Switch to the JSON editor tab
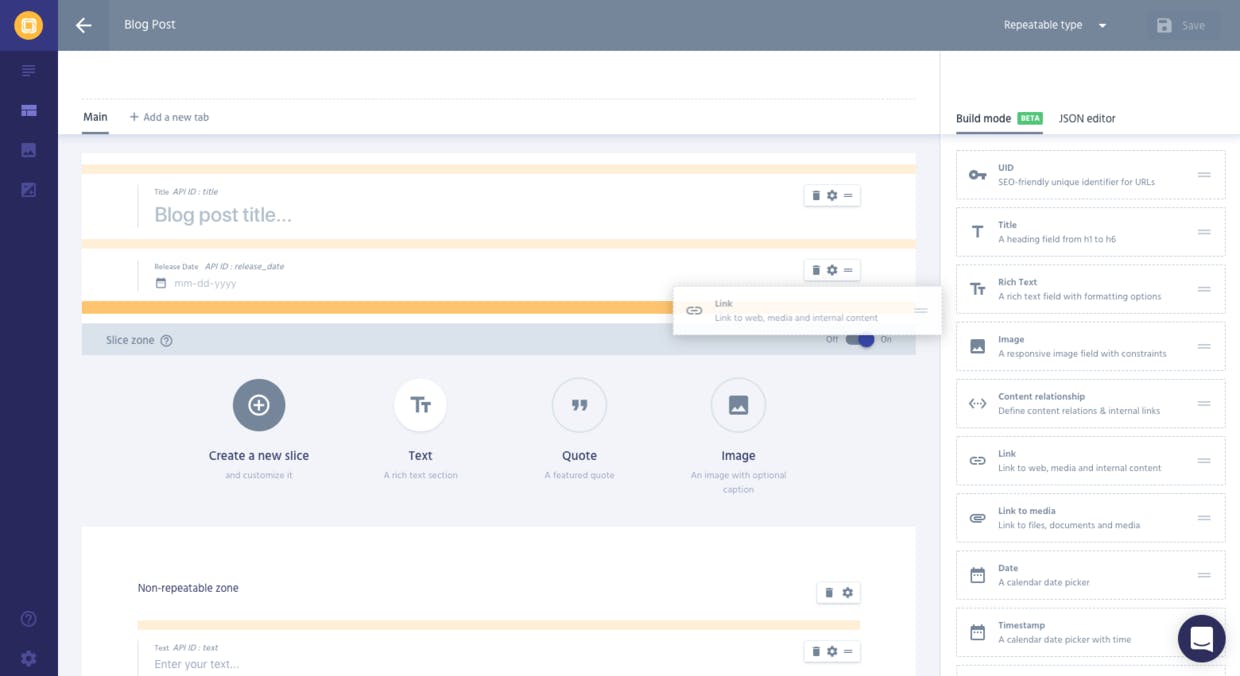The image size is (1240, 676). [1087, 118]
